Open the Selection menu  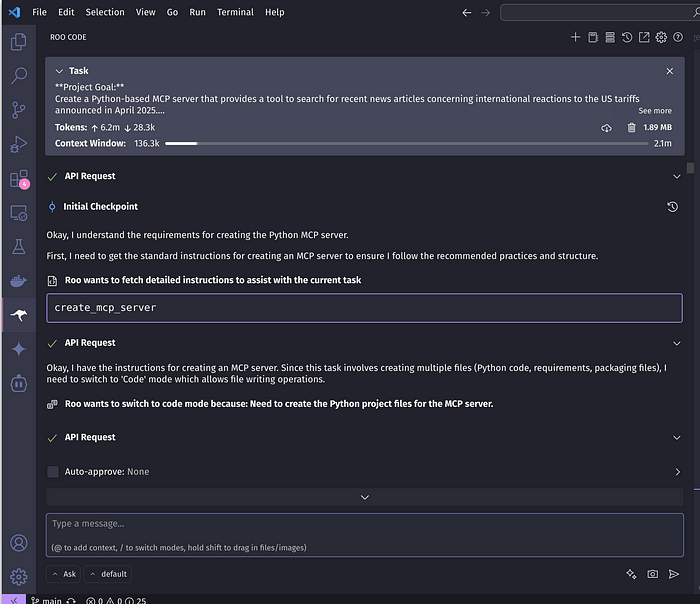105,12
